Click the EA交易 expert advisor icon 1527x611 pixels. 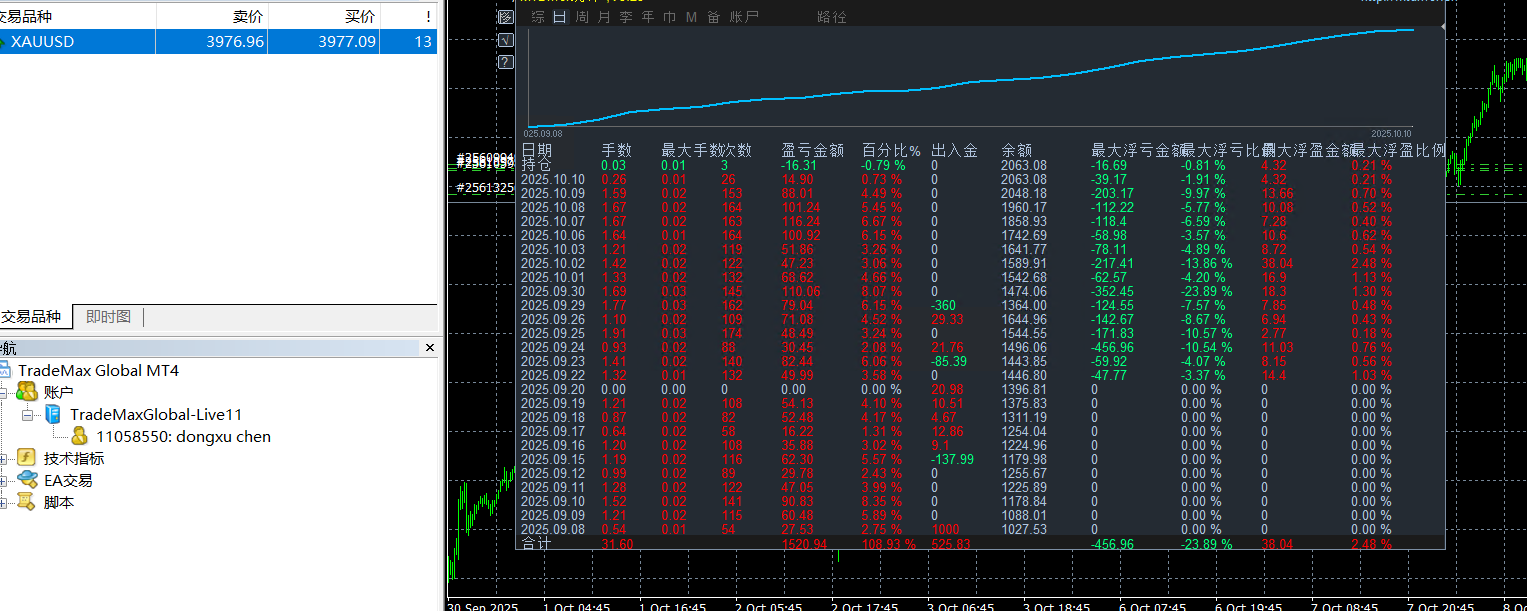(26, 480)
